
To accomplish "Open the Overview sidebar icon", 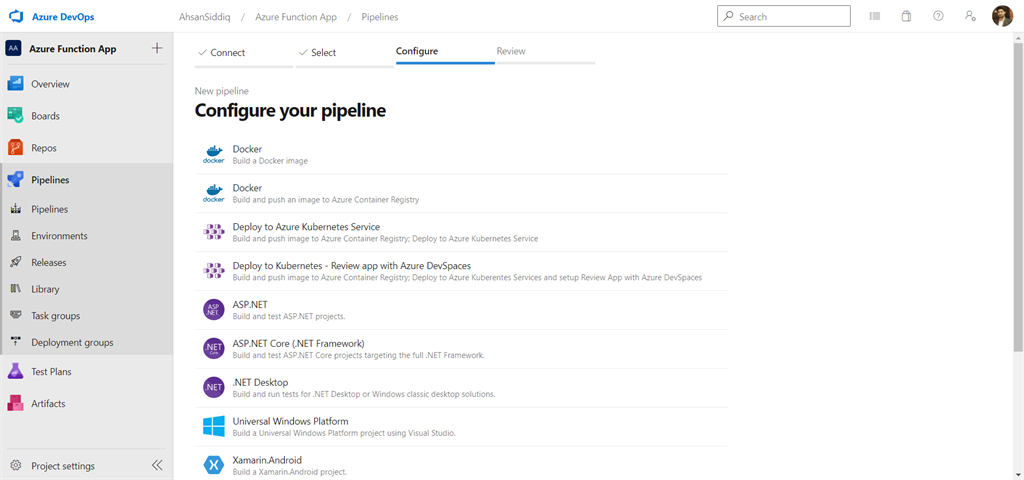I will click(x=16, y=84).
